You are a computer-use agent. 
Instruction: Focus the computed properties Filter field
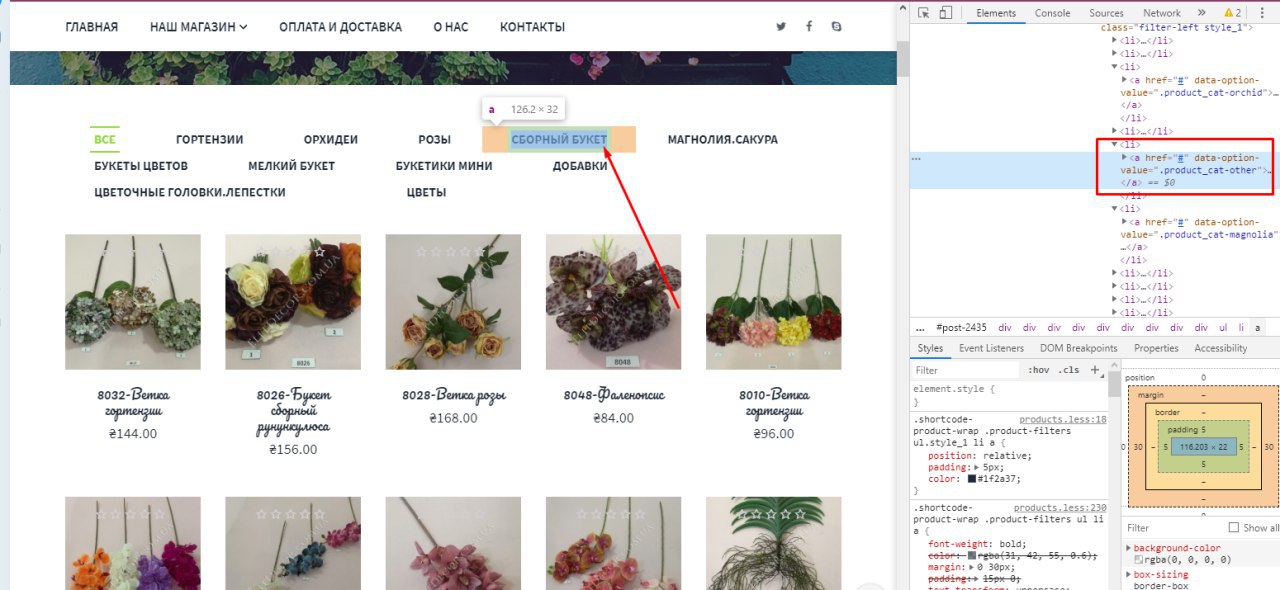(x=1172, y=528)
